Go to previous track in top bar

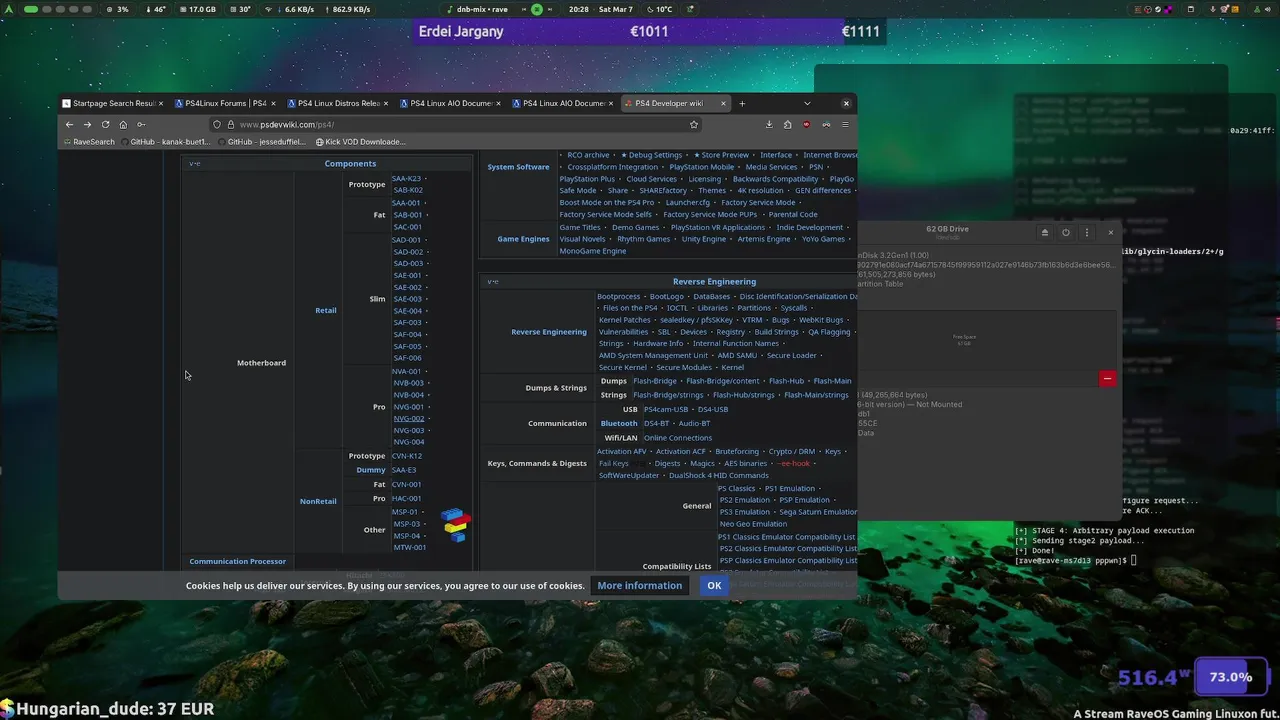(523, 9)
